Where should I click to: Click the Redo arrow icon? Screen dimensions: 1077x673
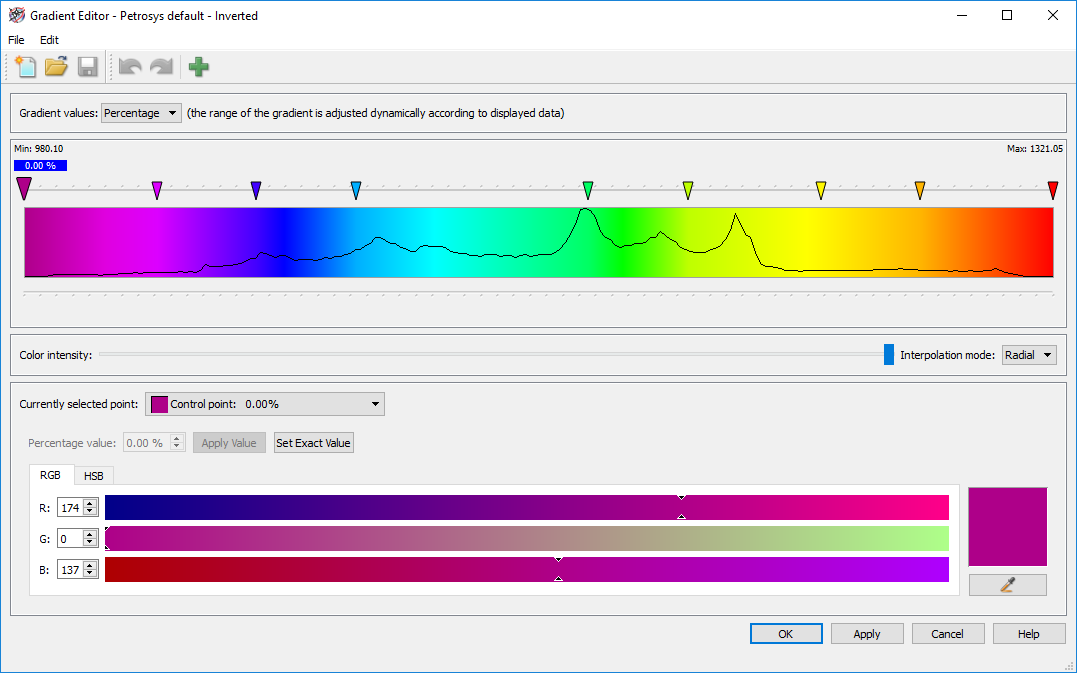[161, 67]
